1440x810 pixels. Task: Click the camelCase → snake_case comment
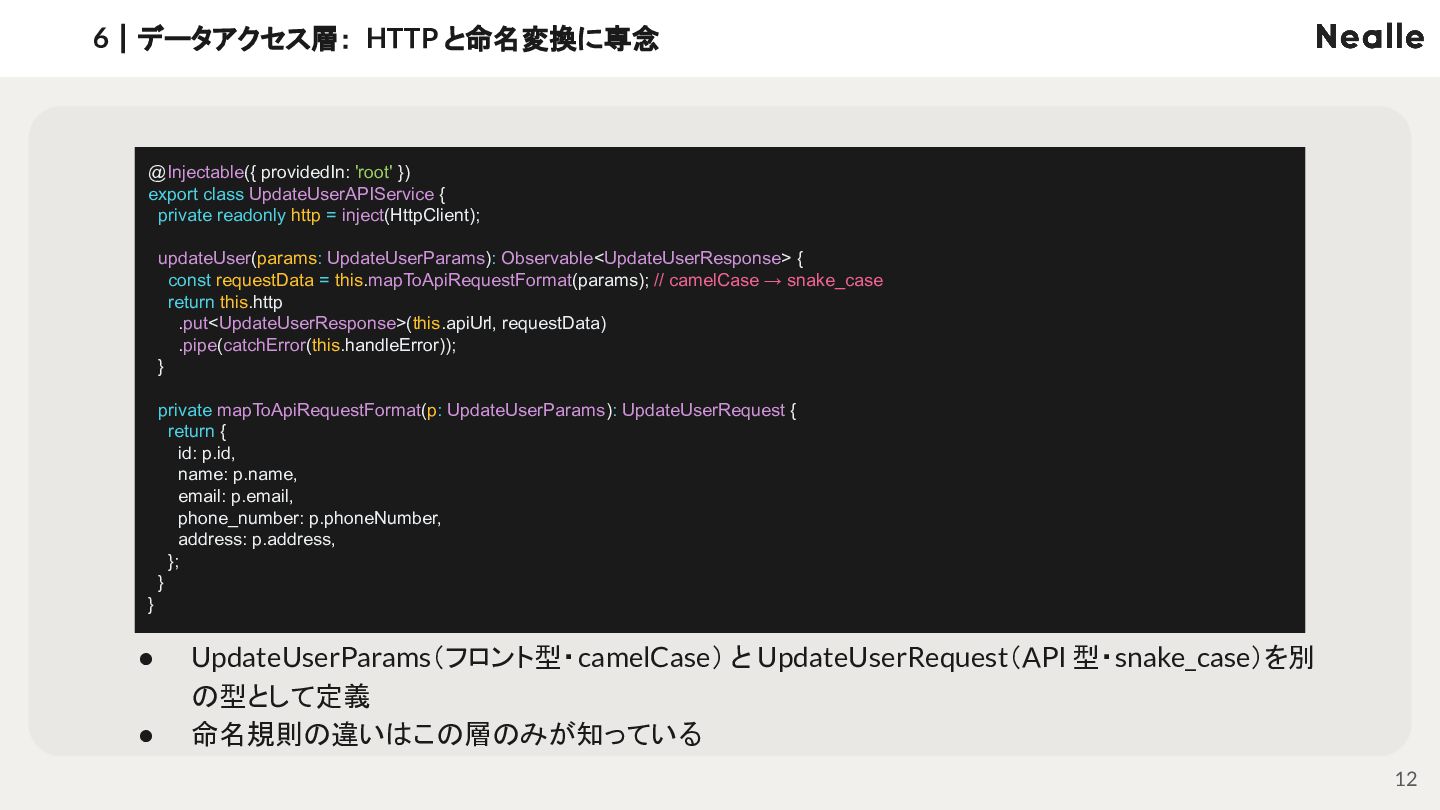pos(768,280)
